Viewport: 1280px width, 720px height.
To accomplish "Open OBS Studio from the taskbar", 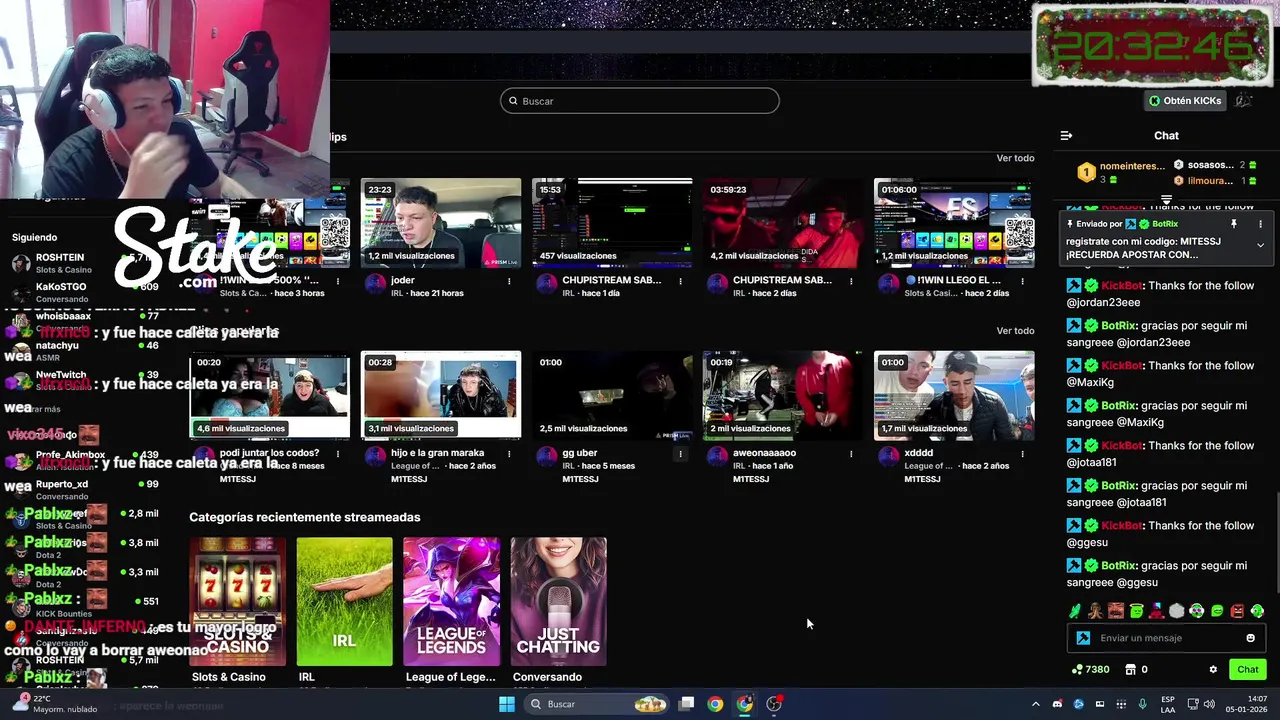I will coord(774,704).
